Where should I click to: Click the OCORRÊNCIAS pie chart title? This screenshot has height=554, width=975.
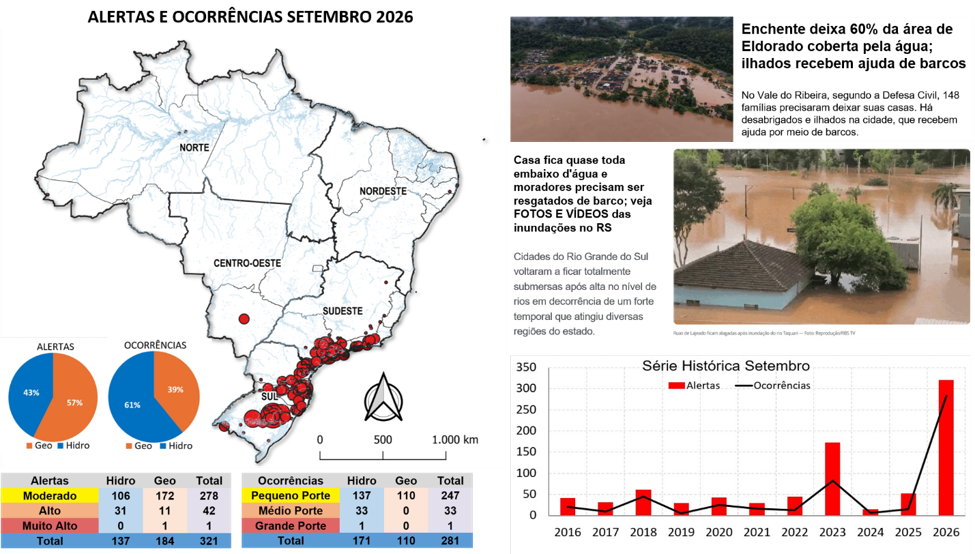tap(155, 345)
